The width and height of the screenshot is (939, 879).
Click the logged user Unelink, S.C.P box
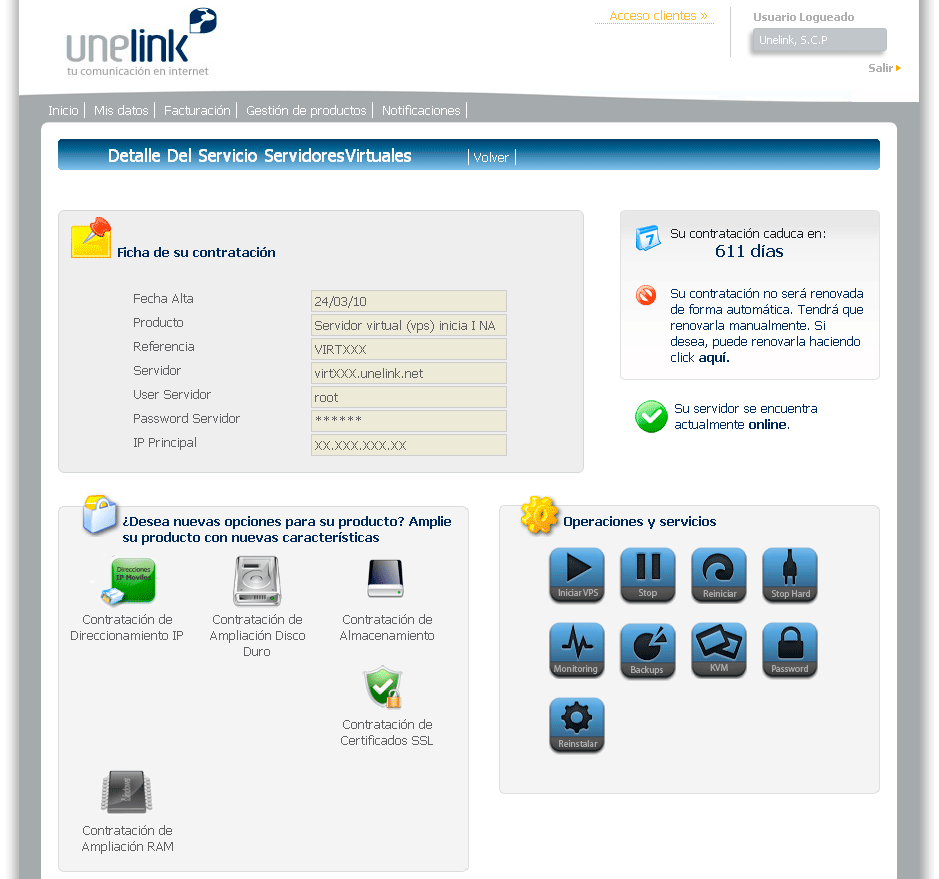pyautogui.click(x=819, y=40)
